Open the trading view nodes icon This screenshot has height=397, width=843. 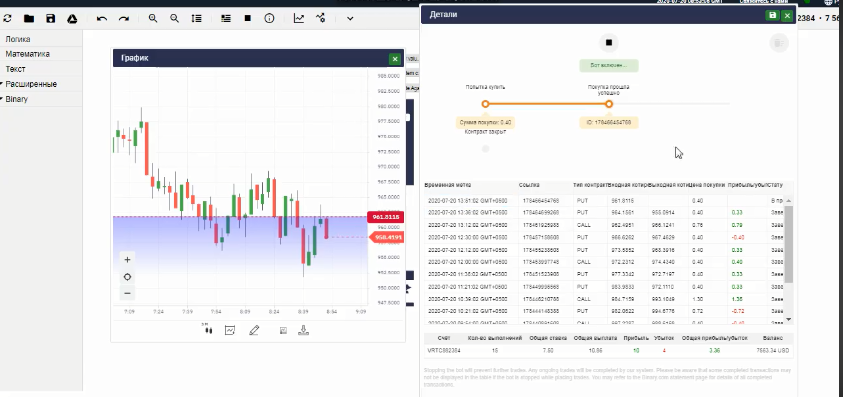[320, 18]
